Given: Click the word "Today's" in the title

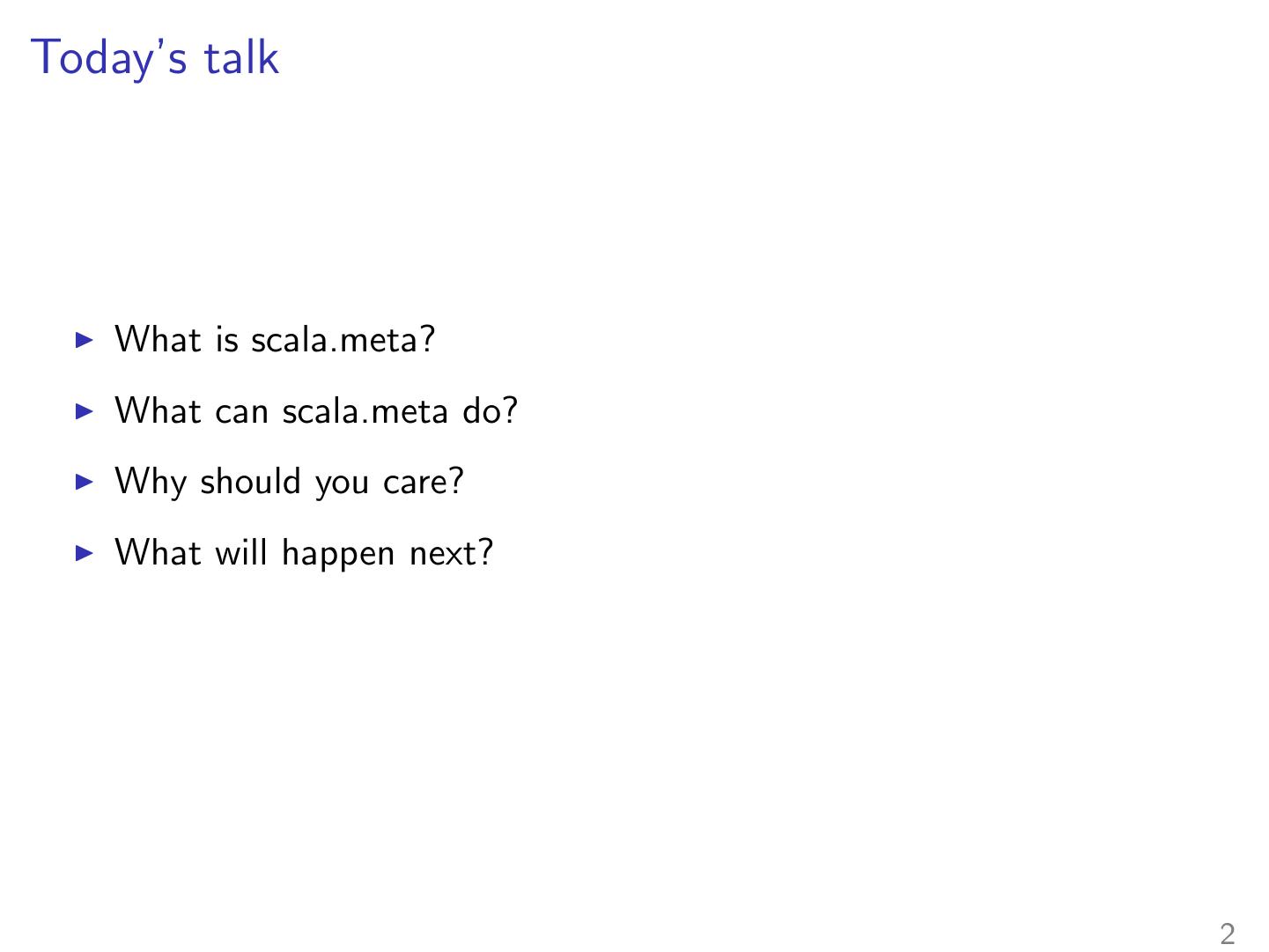Looking at the screenshot, I should coord(109,58).
